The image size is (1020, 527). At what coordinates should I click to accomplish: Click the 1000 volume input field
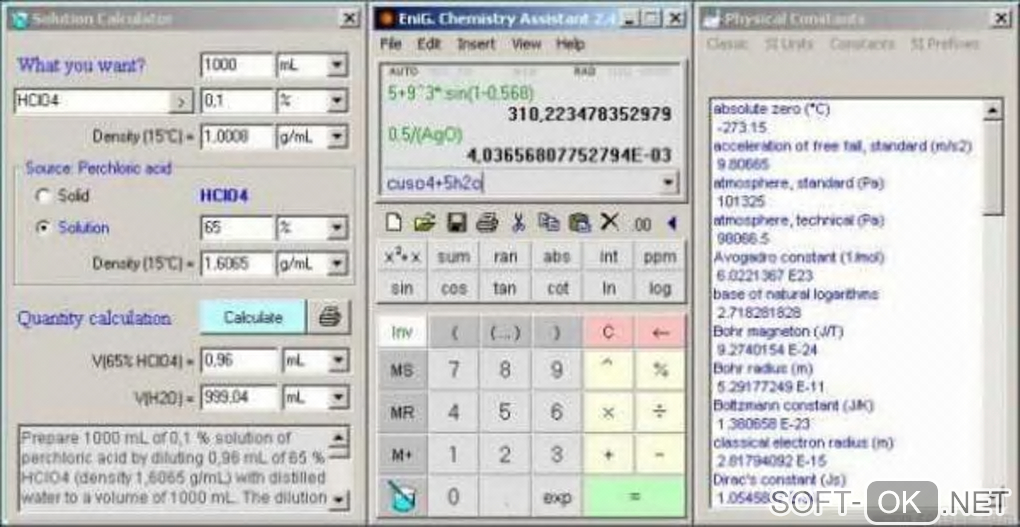(237, 65)
